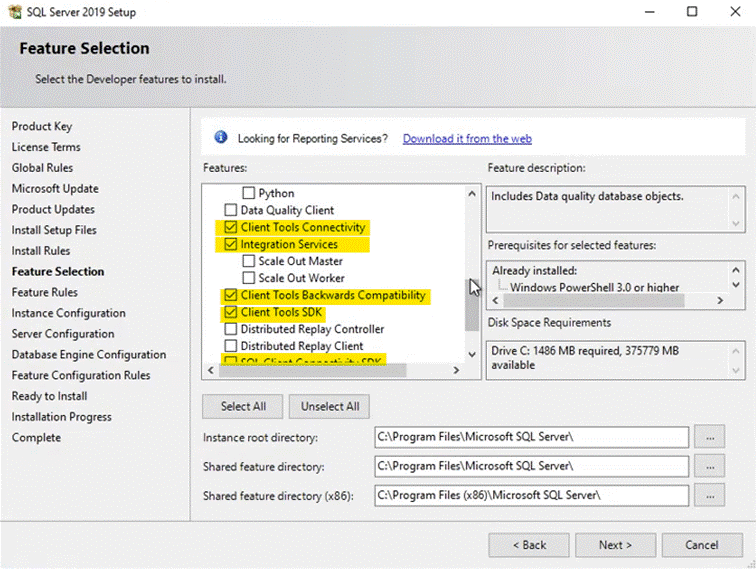Check the Data Quality Client checkbox
This screenshot has height=569, width=756.
(x=230, y=210)
